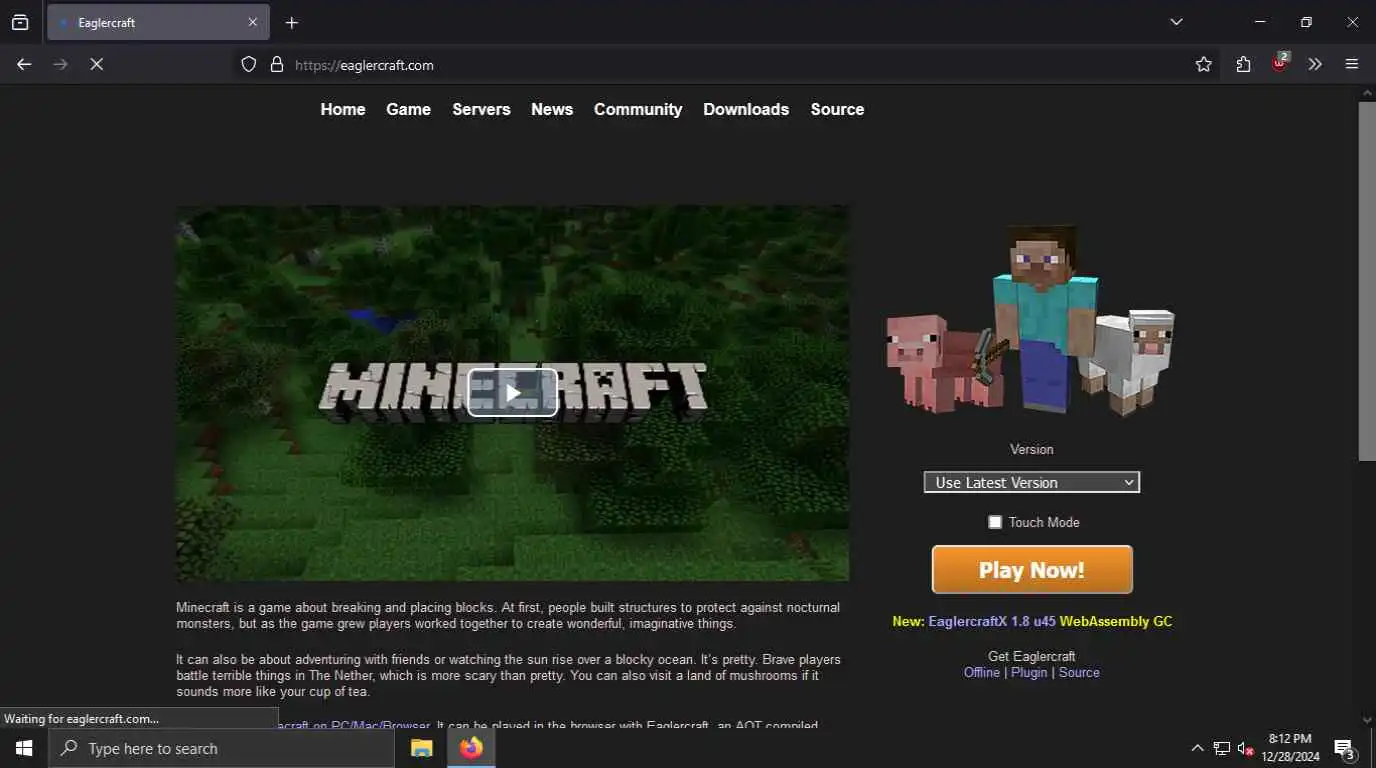Open the Source nav item
The height and width of the screenshot is (768, 1376).
pyautogui.click(x=837, y=109)
